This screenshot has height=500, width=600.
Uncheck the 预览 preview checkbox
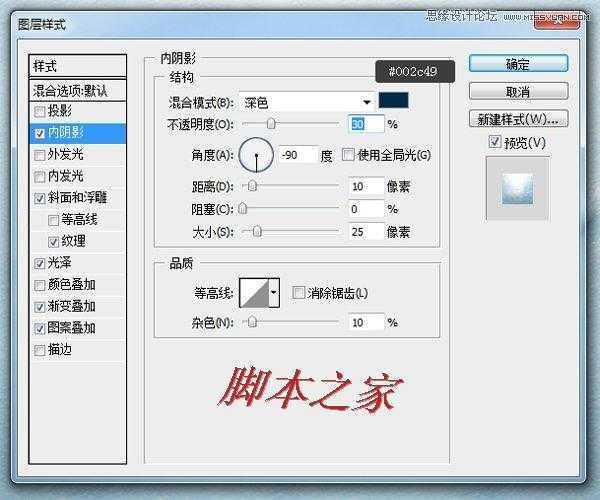pyautogui.click(x=495, y=143)
